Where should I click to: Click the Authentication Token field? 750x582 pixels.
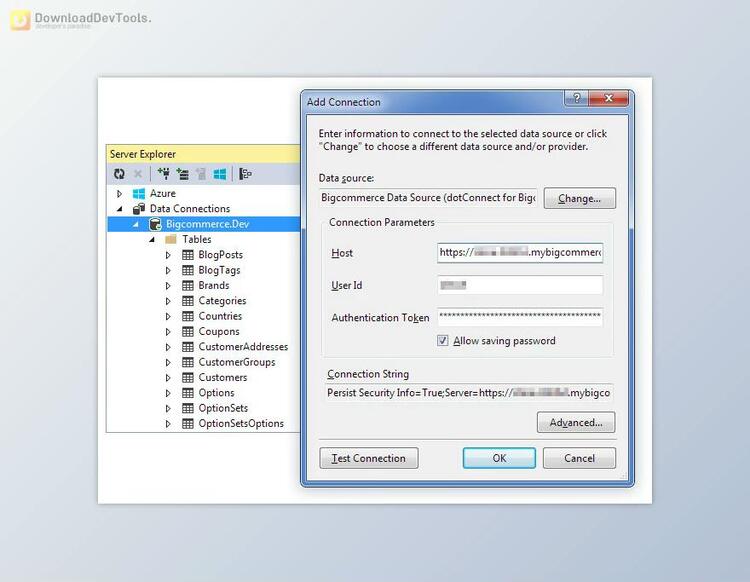(x=520, y=317)
